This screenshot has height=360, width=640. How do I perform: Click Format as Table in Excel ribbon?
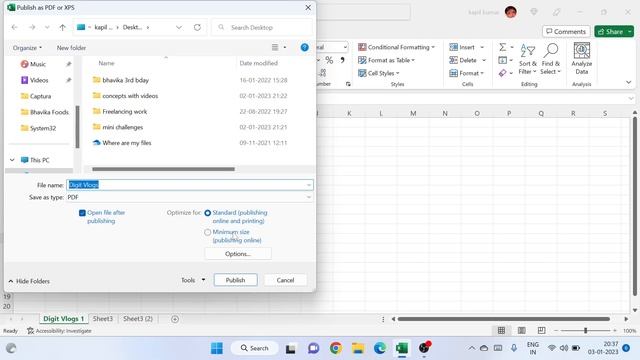pyautogui.click(x=386, y=60)
